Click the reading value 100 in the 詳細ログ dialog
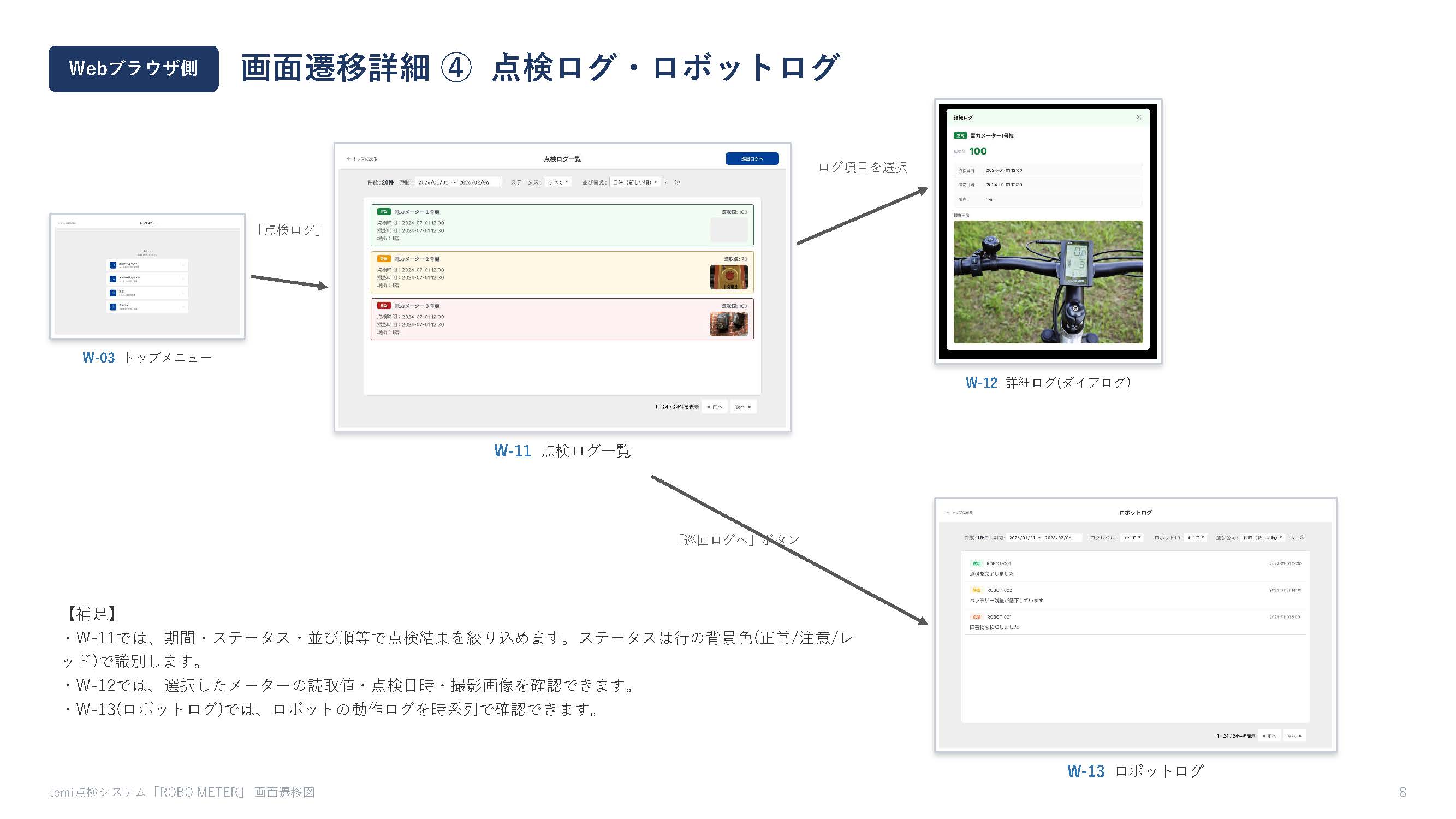1456x819 pixels. pyautogui.click(x=978, y=151)
